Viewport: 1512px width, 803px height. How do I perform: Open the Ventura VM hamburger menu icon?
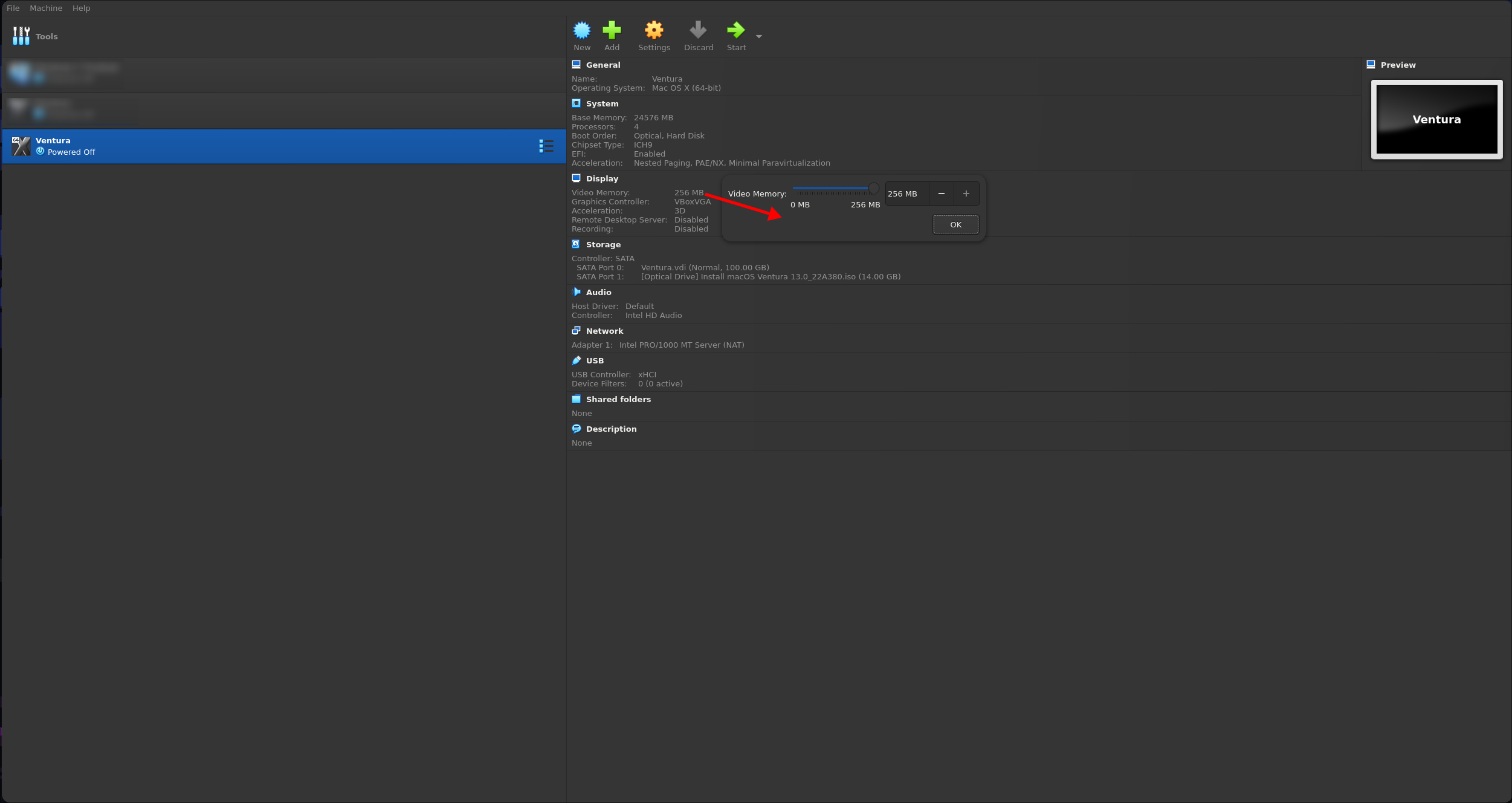click(546, 146)
